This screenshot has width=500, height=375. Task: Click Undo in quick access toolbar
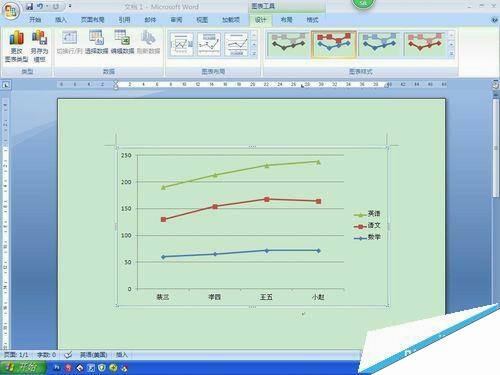pos(40,6)
